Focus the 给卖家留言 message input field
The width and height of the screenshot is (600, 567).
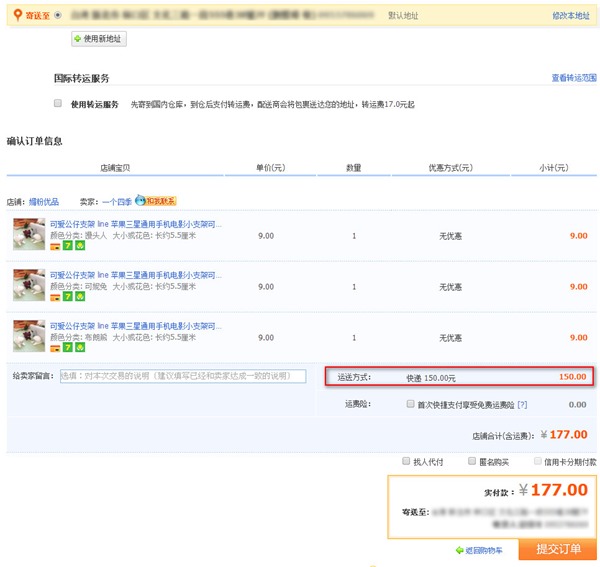click(183, 376)
